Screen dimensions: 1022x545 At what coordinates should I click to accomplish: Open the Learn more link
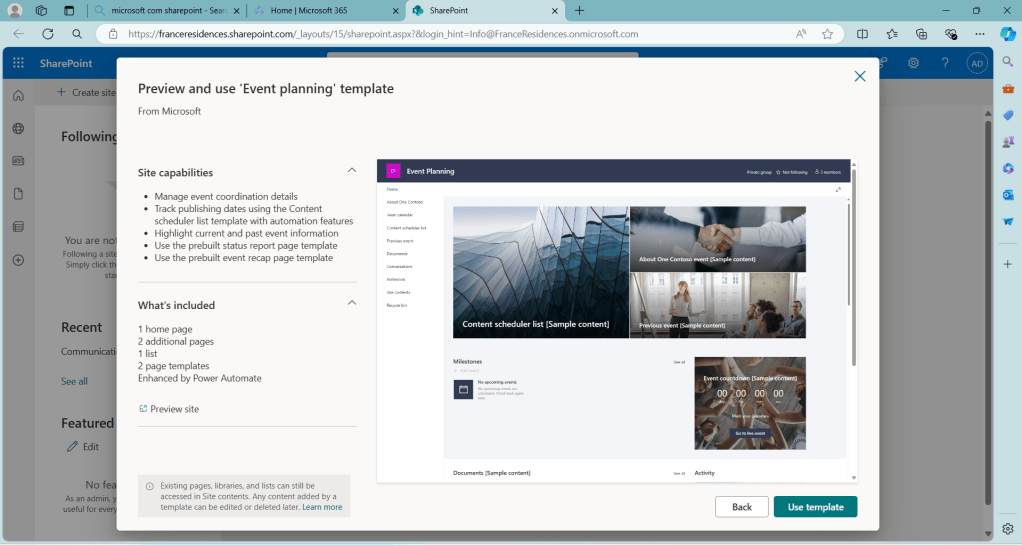322,507
